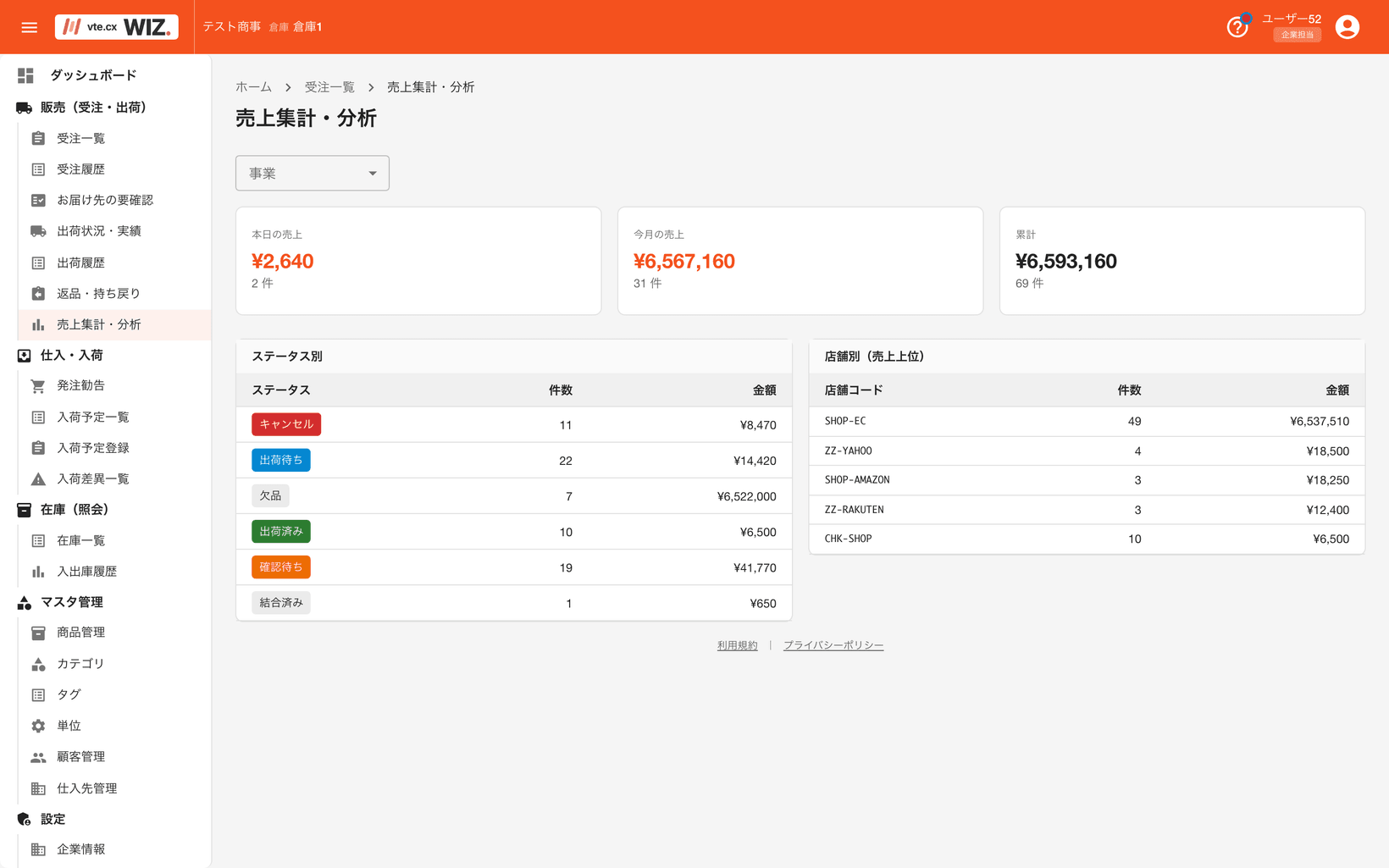Click the orange 確認待ち status badge
The image size is (1389, 868).
pyautogui.click(x=281, y=567)
